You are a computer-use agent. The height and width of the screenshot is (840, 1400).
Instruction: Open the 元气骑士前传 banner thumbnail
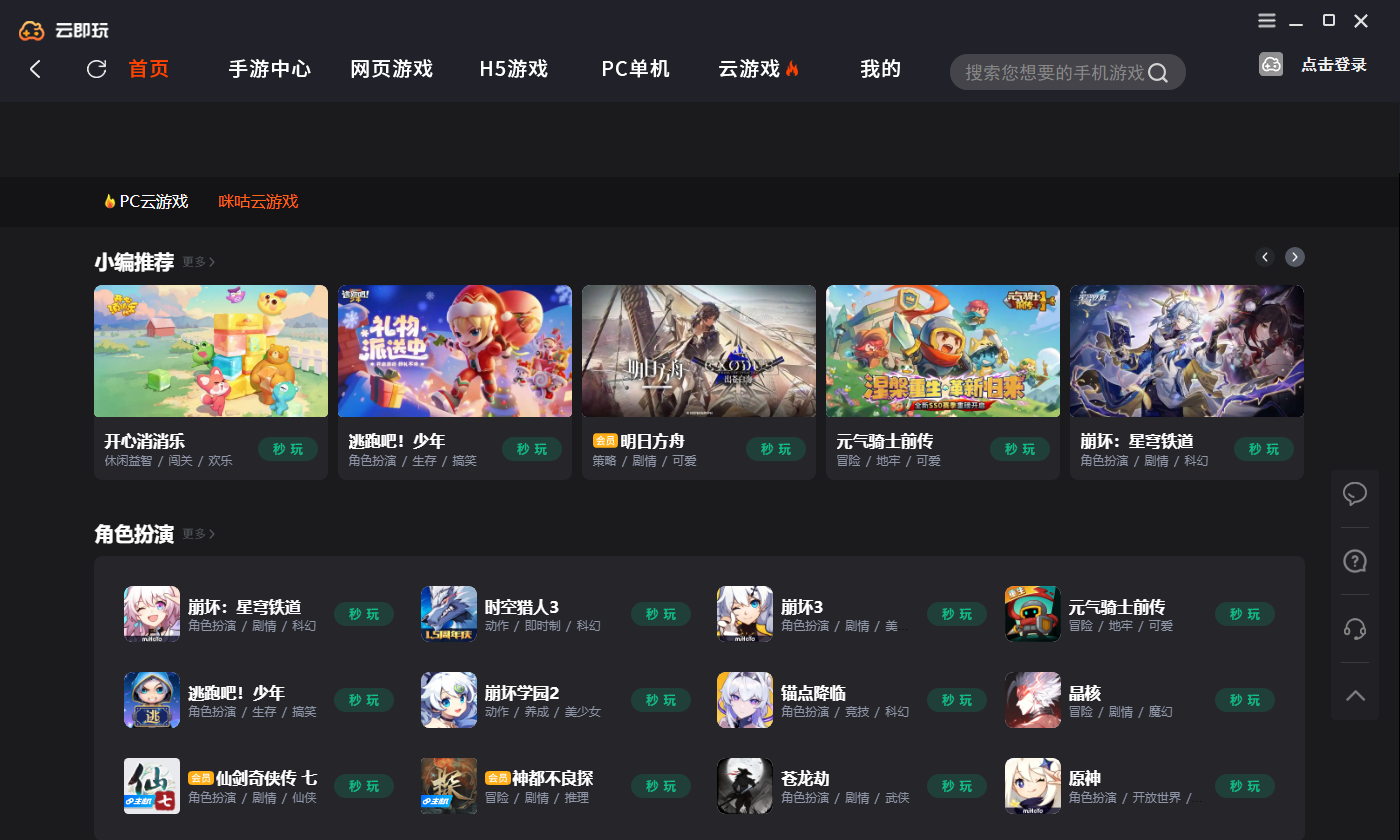pyautogui.click(x=943, y=351)
